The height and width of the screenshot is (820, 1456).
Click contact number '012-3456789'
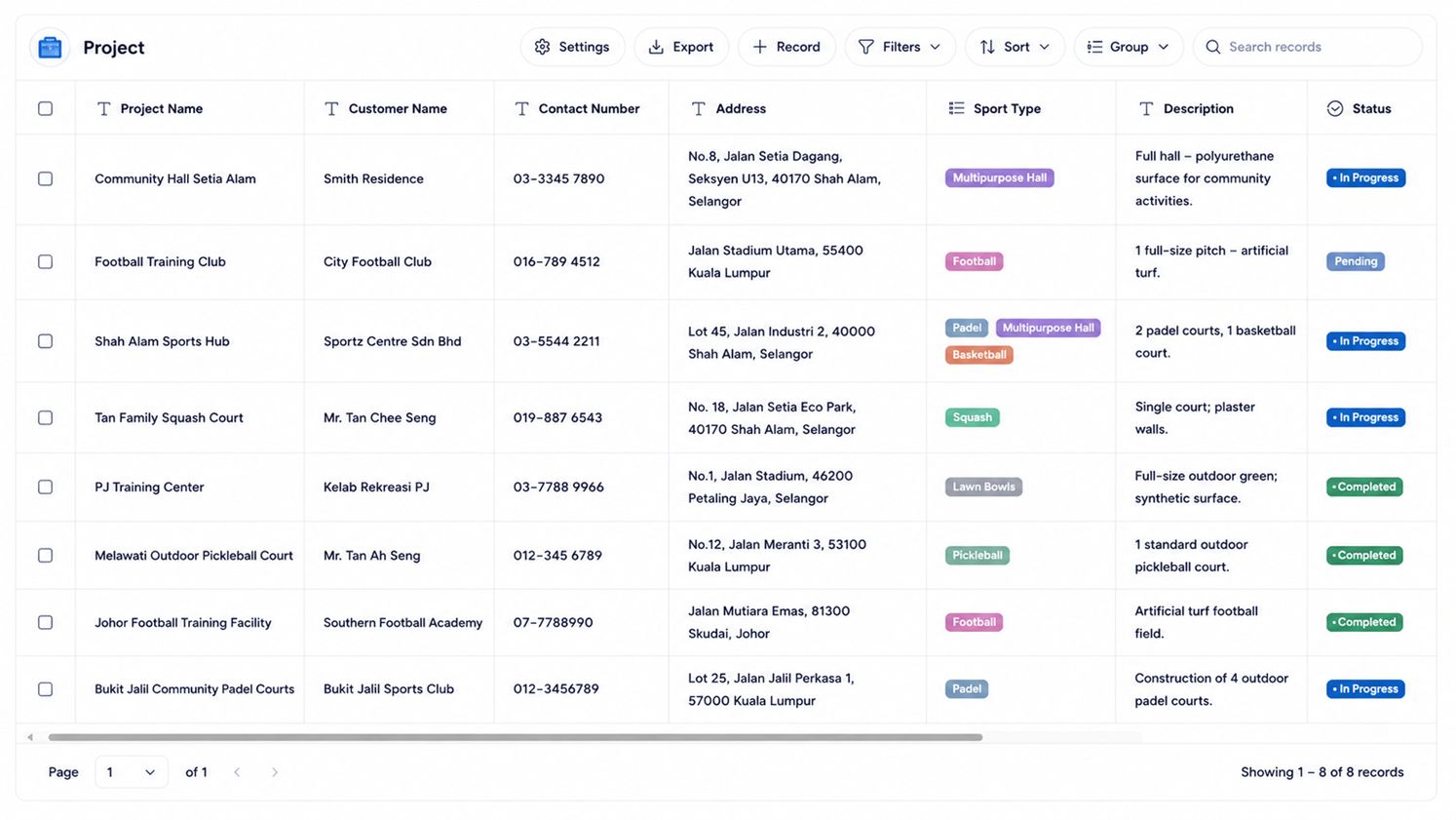(556, 688)
